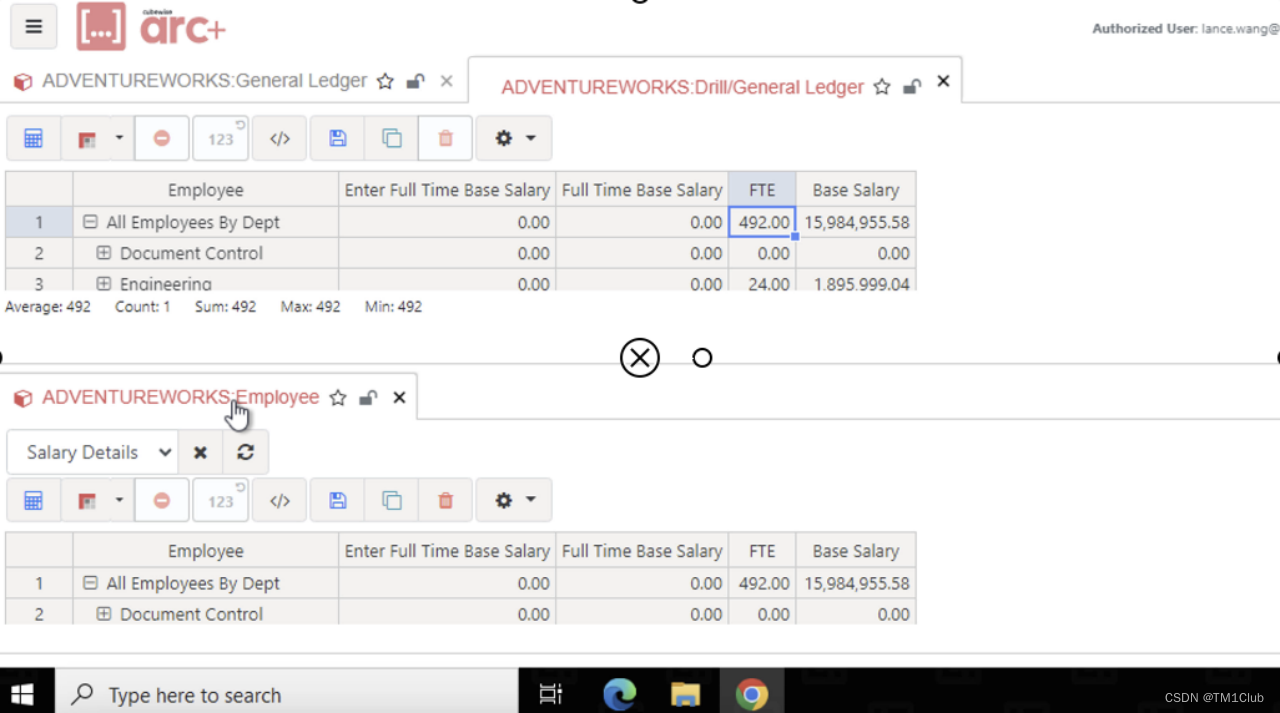Click trash delete icon in Employee panel toolbar
The width and height of the screenshot is (1280, 713).
pyautogui.click(x=445, y=500)
